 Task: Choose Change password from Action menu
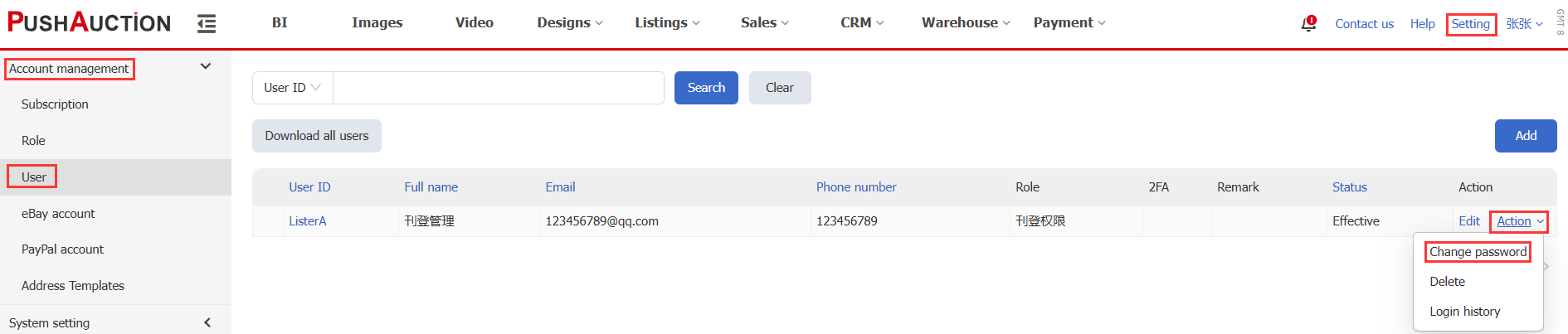pyautogui.click(x=1478, y=252)
